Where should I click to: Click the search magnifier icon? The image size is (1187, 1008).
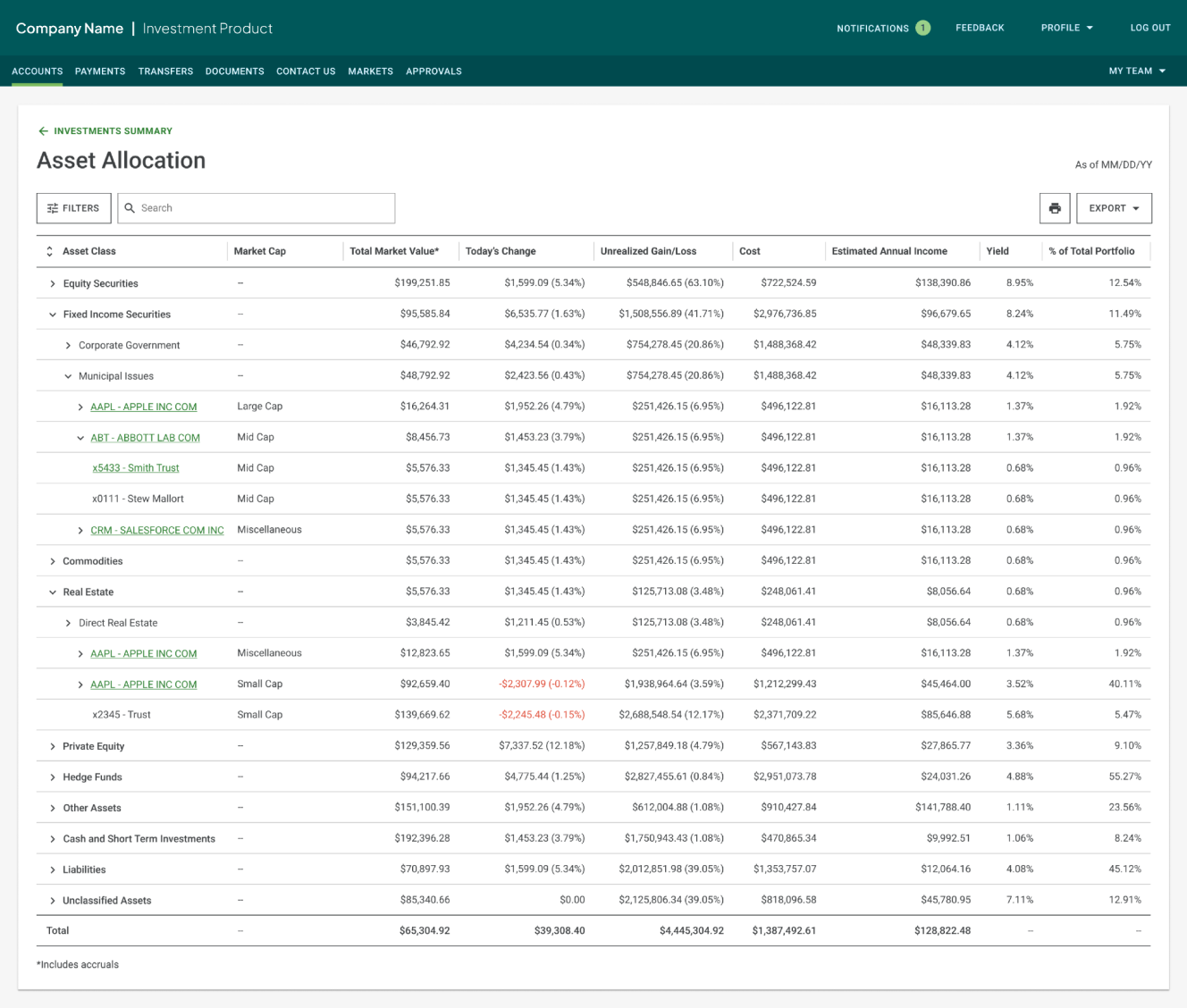tap(130, 208)
